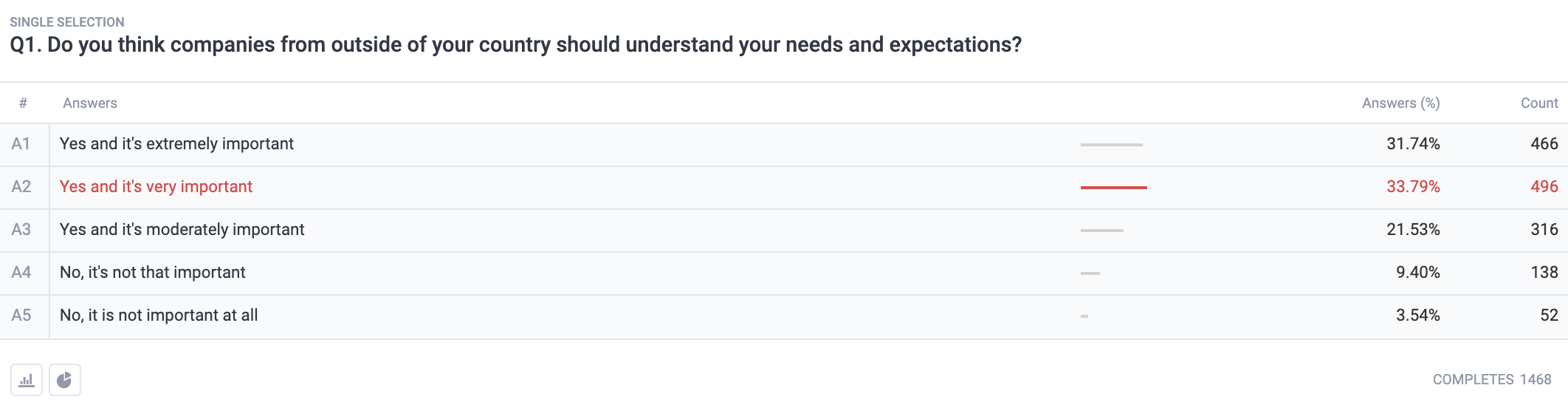Click the Q1 question title
The height and width of the screenshot is (405, 1568).
pos(515,45)
